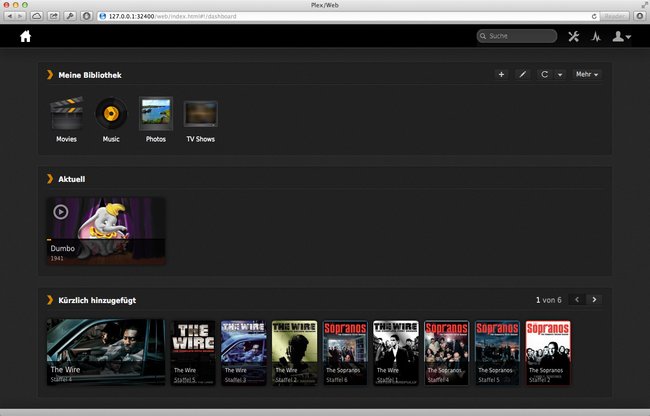Viewport: 650px width, 416px height.
Task: Open the iCloud tabs cloud icon
Action: pyautogui.click(x=36, y=16)
